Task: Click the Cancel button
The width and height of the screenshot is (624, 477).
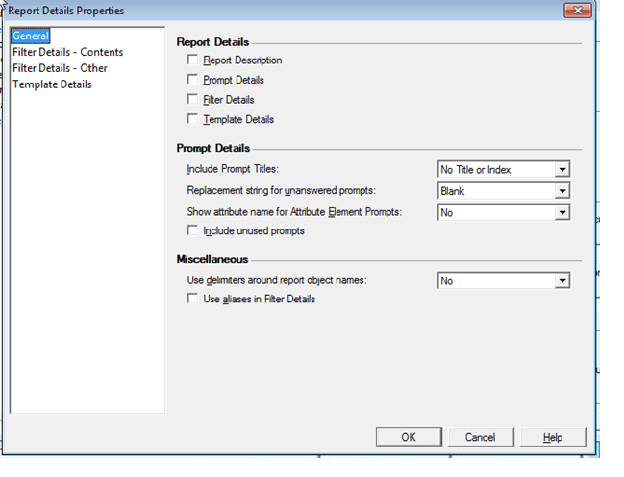Action: [480, 437]
